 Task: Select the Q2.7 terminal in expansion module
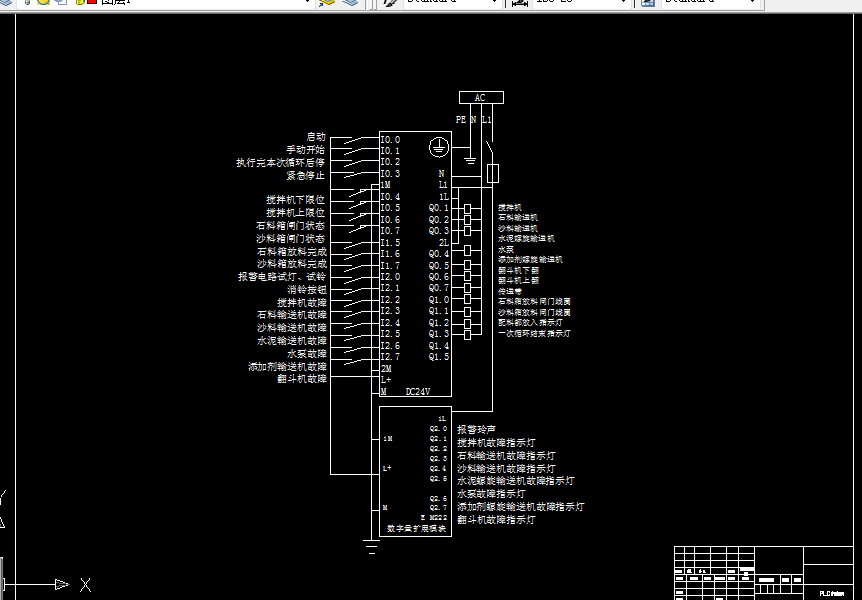[439, 508]
